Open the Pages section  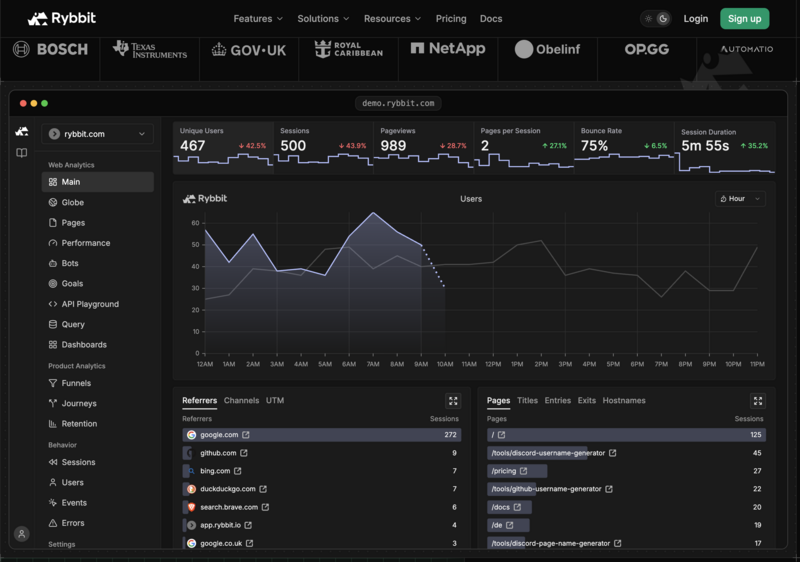(97, 223)
